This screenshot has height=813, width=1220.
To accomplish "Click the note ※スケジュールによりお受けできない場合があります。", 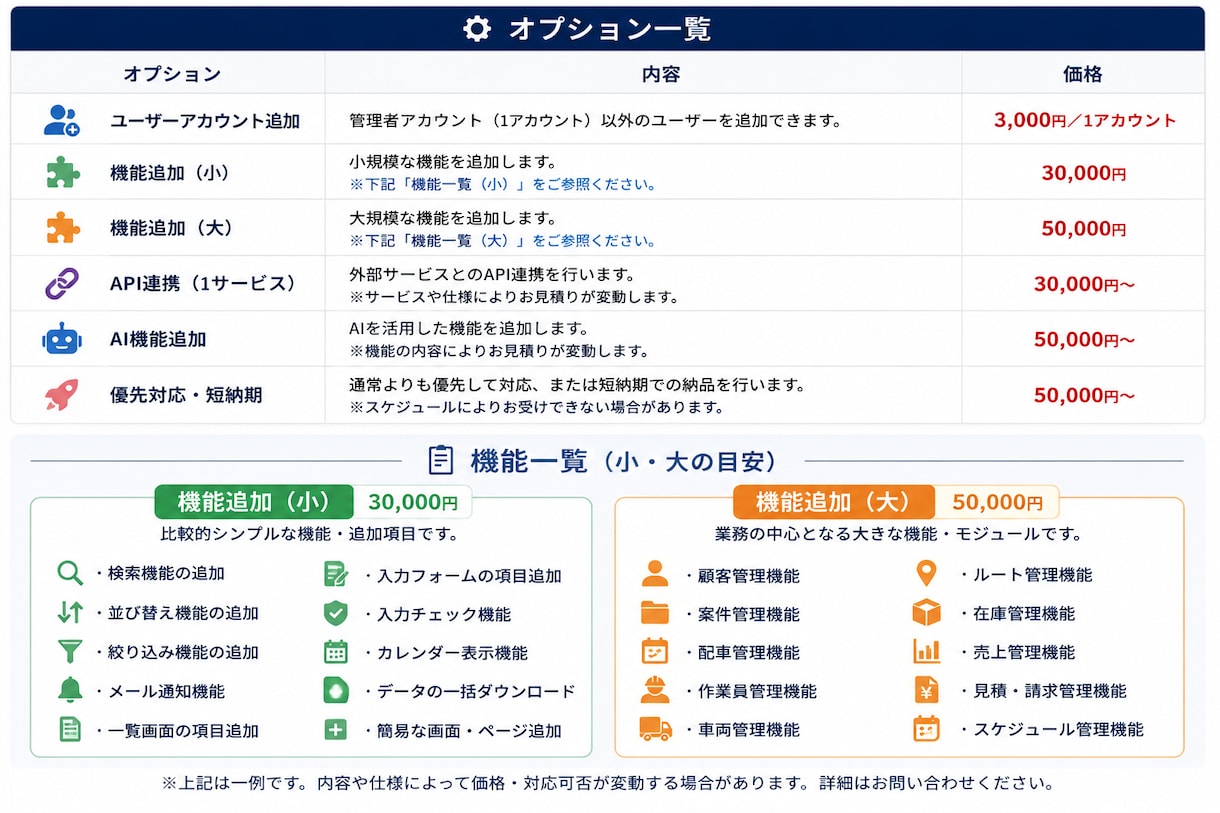I will [537, 407].
